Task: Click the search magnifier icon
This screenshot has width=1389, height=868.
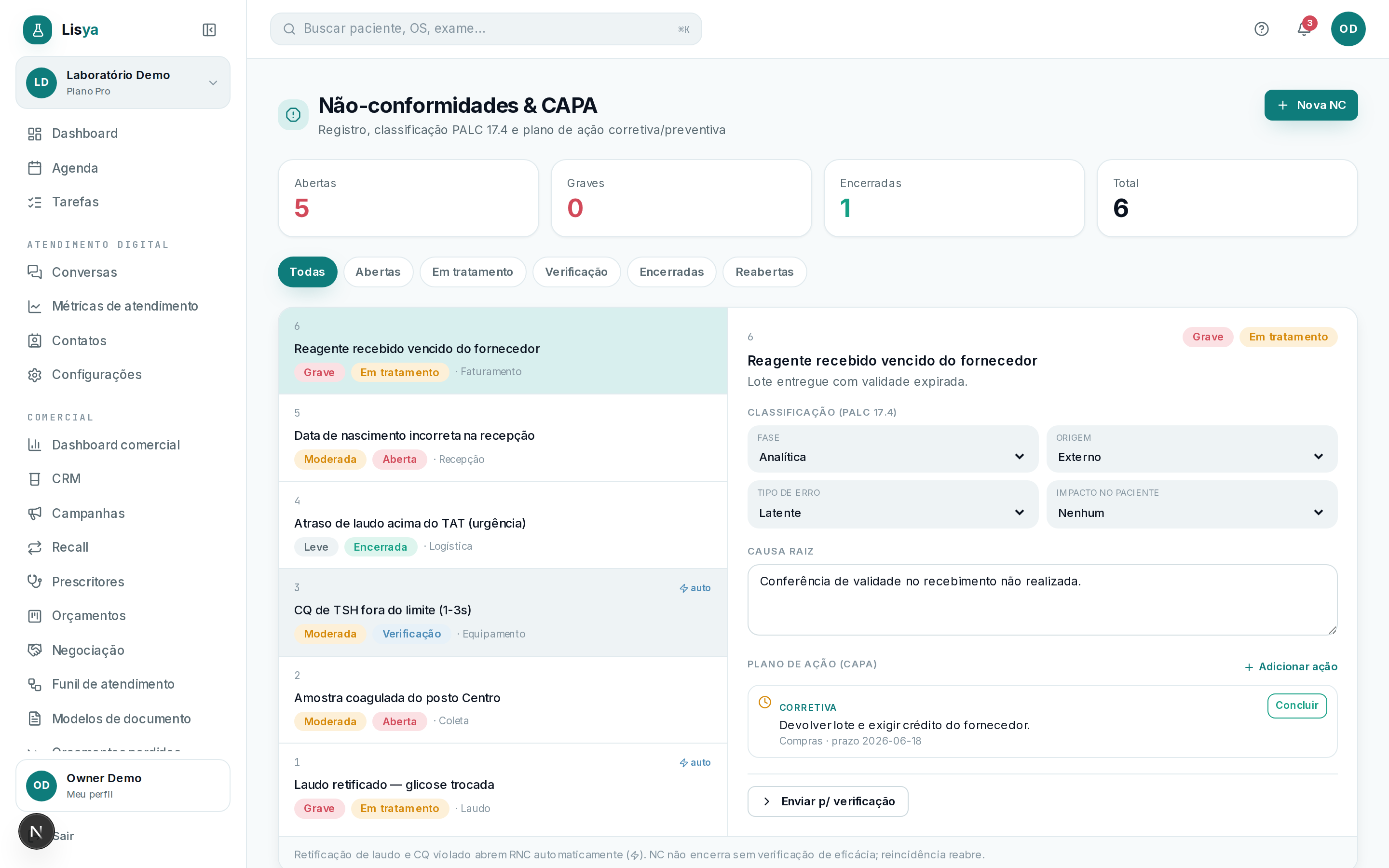Action: [x=289, y=29]
